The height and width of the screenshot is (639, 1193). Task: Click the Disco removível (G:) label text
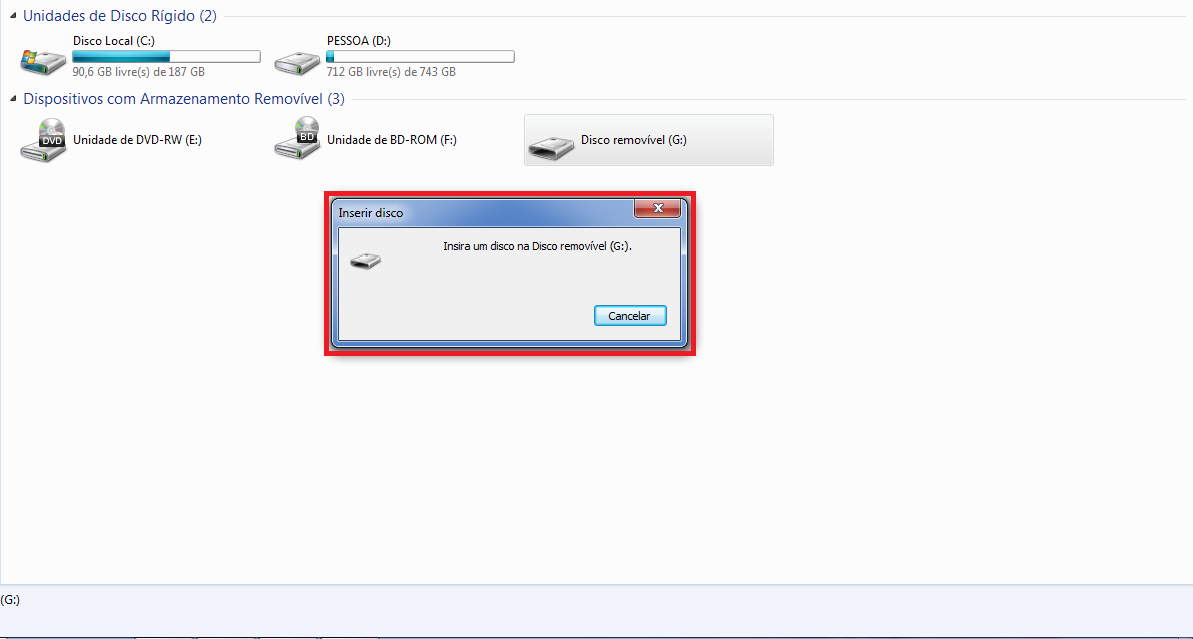pos(634,140)
